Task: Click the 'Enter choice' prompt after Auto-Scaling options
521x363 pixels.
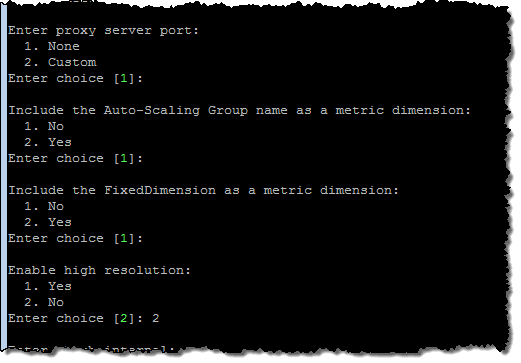Action: pyautogui.click(x=75, y=159)
